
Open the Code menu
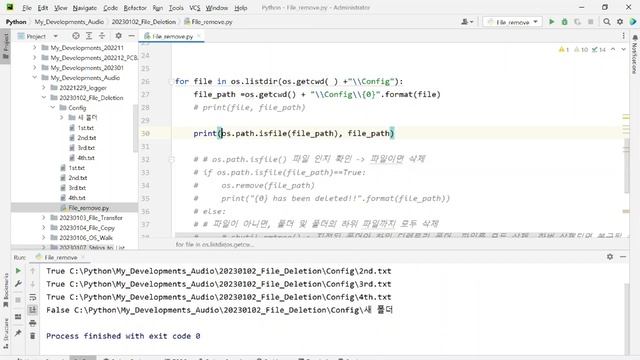[x=110, y=8]
